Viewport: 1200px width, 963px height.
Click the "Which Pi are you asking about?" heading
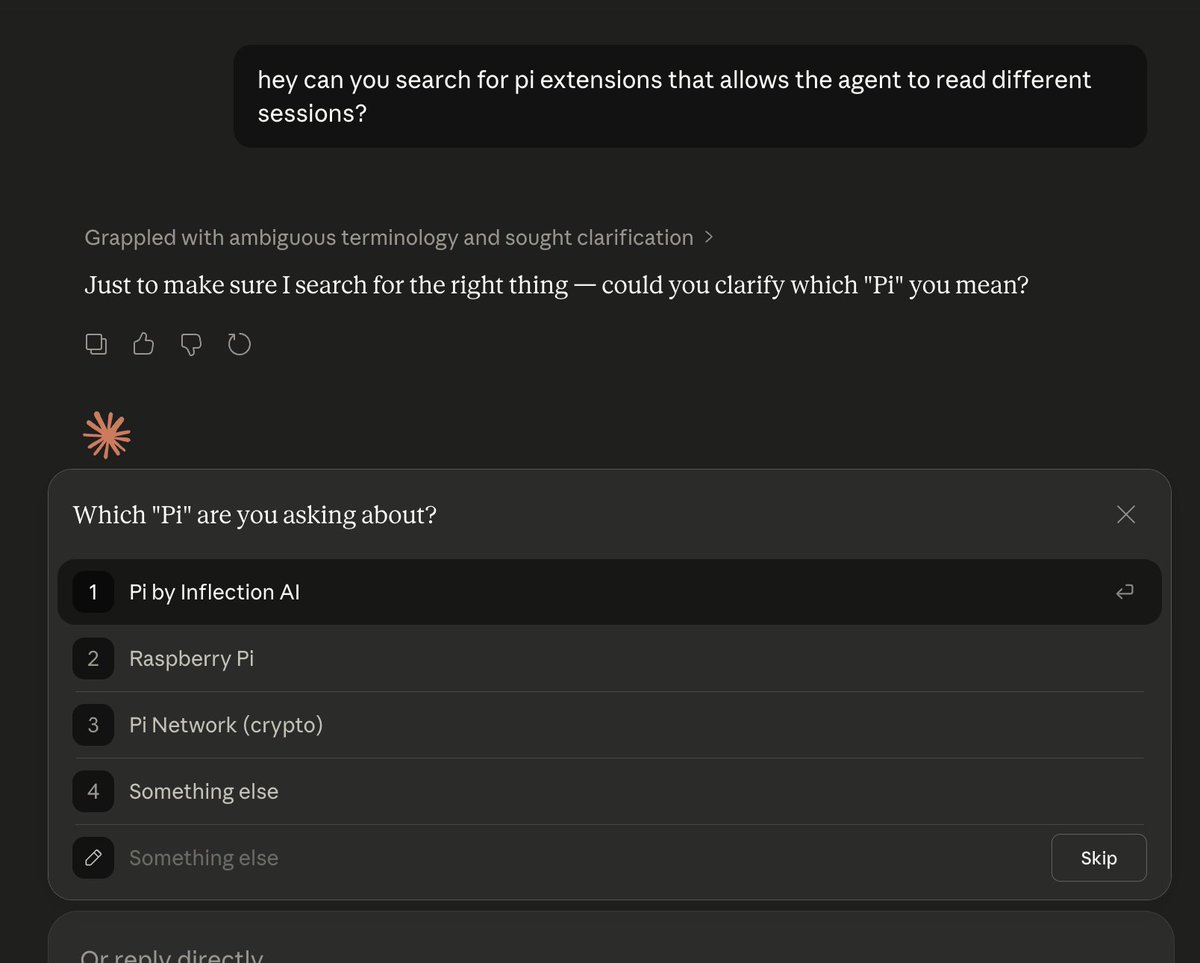(x=255, y=515)
